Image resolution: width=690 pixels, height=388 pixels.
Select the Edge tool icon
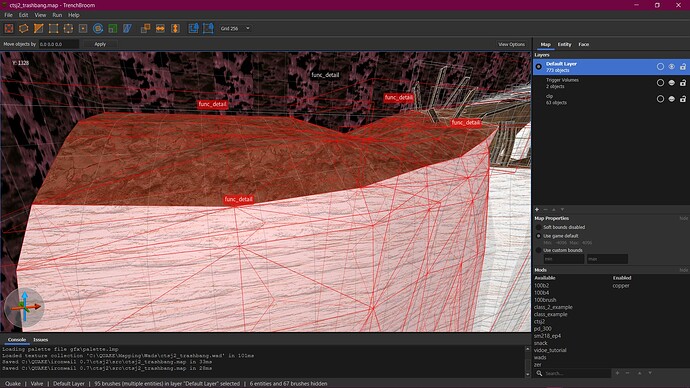click(68, 29)
